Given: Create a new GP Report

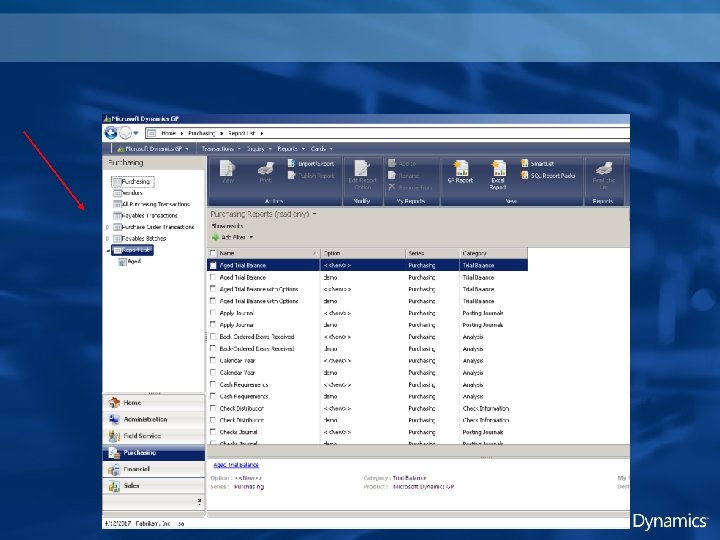Looking at the screenshot, I should pyautogui.click(x=460, y=172).
